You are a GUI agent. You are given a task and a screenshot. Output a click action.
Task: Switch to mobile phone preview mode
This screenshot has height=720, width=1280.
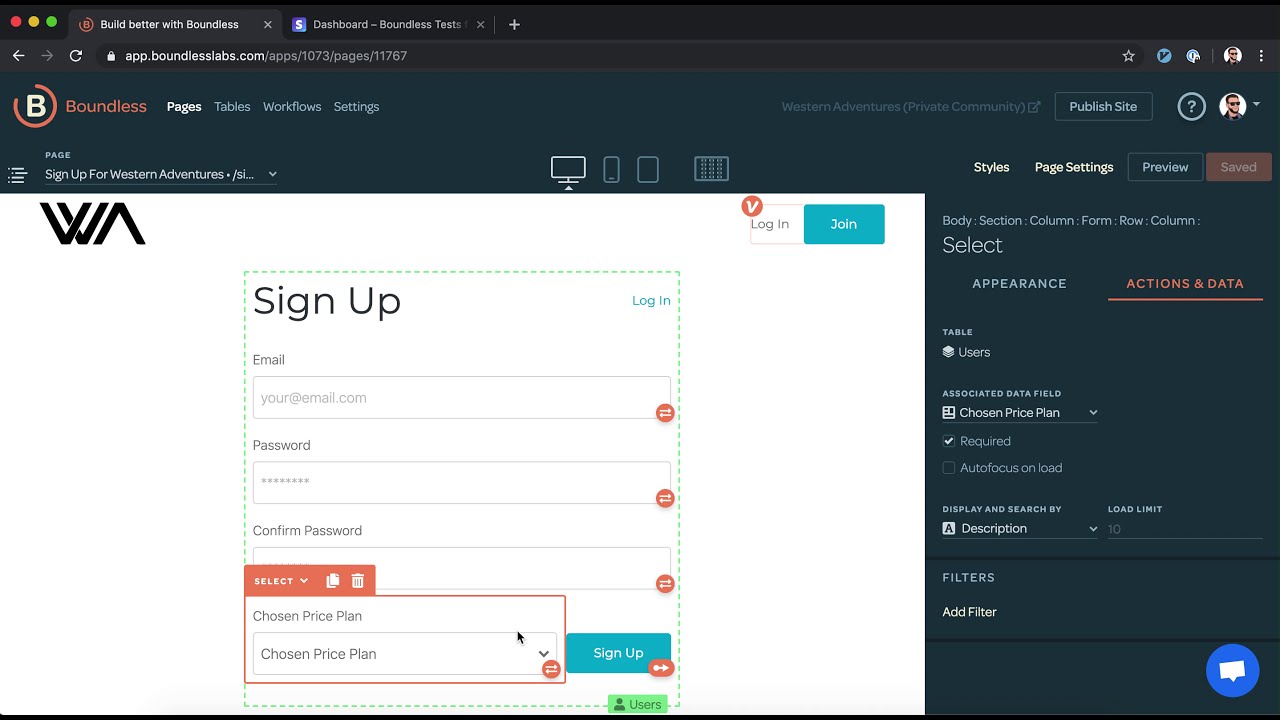point(611,170)
